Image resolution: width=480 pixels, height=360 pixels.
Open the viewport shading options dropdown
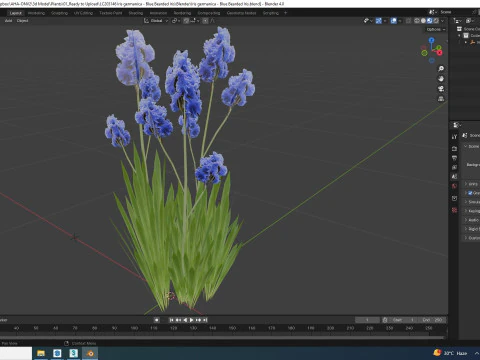click(x=443, y=21)
